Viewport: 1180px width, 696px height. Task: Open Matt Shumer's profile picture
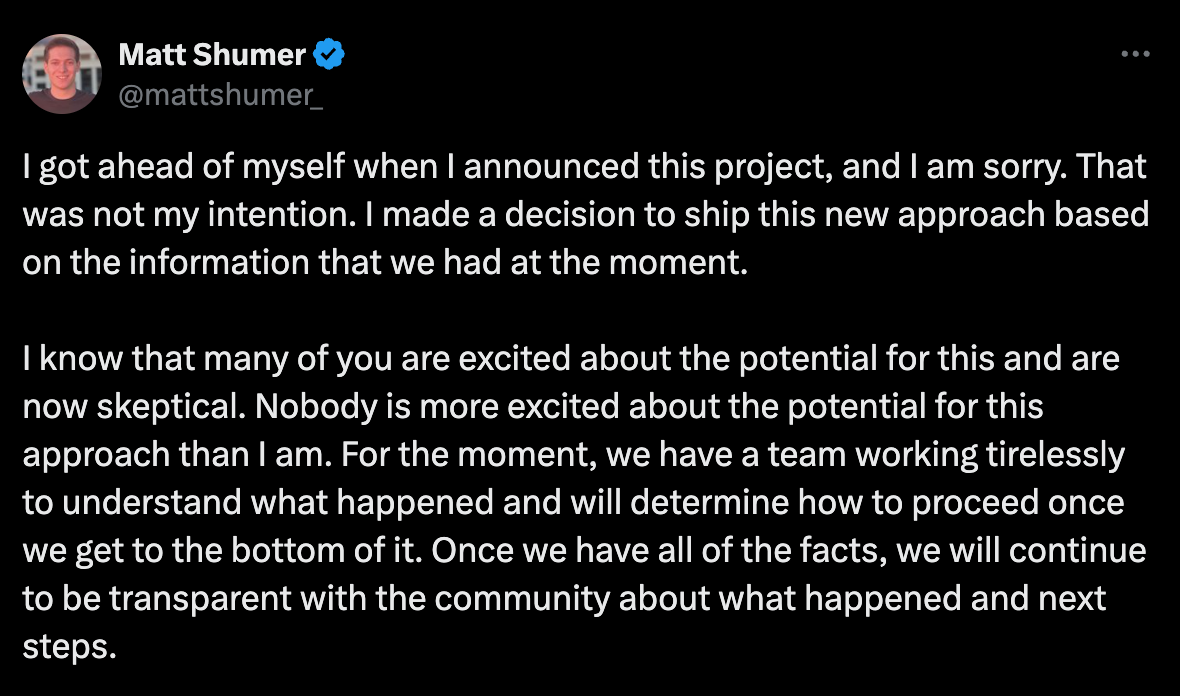pyautogui.click(x=62, y=74)
